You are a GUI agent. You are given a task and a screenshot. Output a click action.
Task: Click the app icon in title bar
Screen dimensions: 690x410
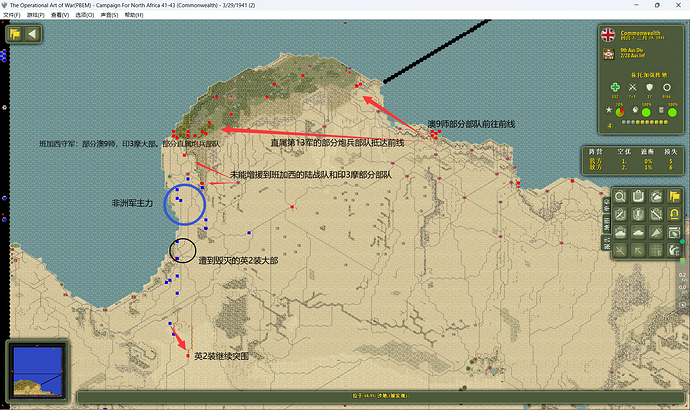pos(4,5)
